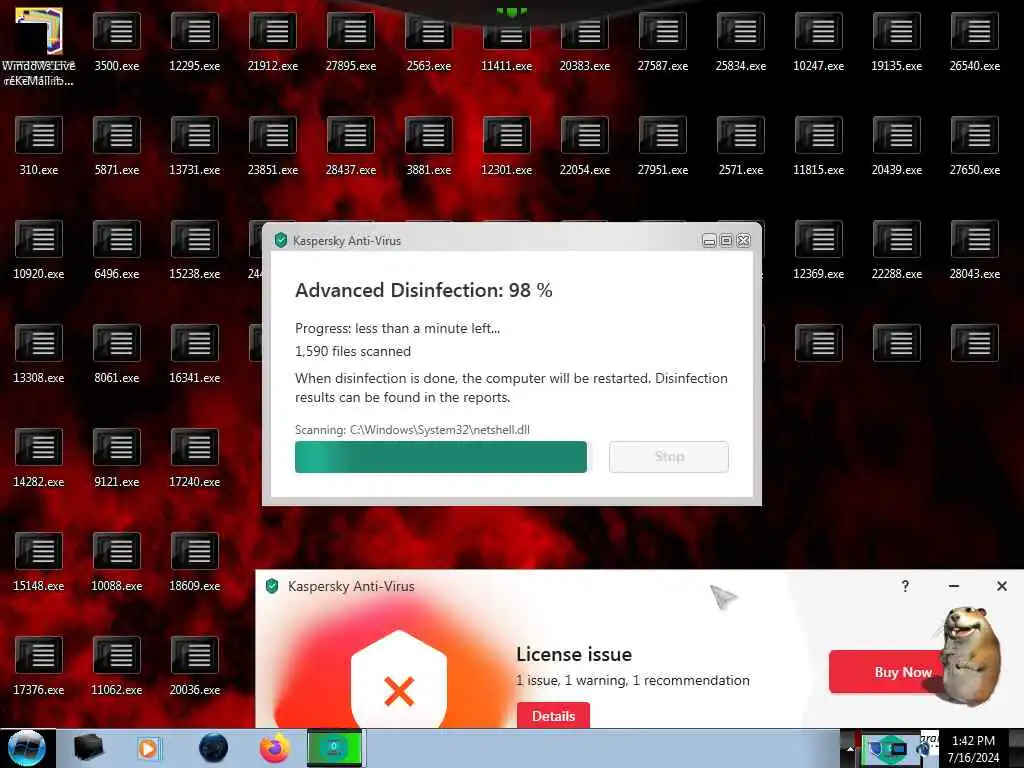Viewport: 1024px width, 768px height.
Task: Click the 14282.exe file icon
Action: [39, 447]
